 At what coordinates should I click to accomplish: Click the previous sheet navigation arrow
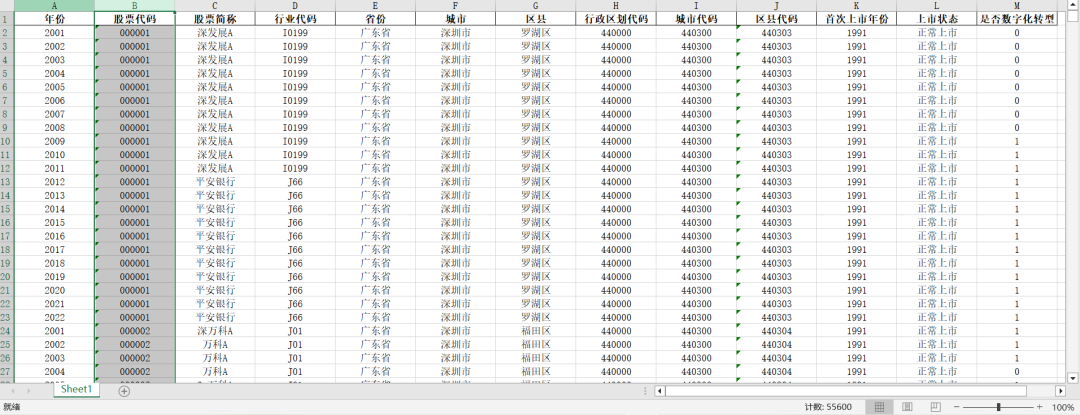[13, 391]
